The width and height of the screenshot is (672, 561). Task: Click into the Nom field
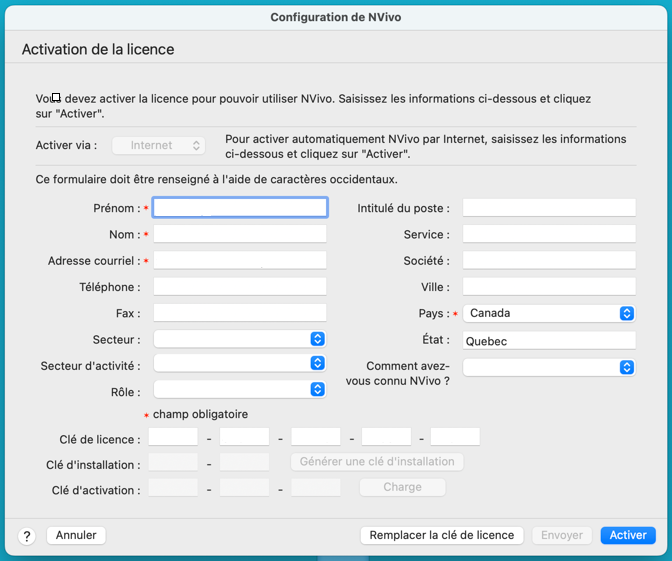[x=240, y=234]
